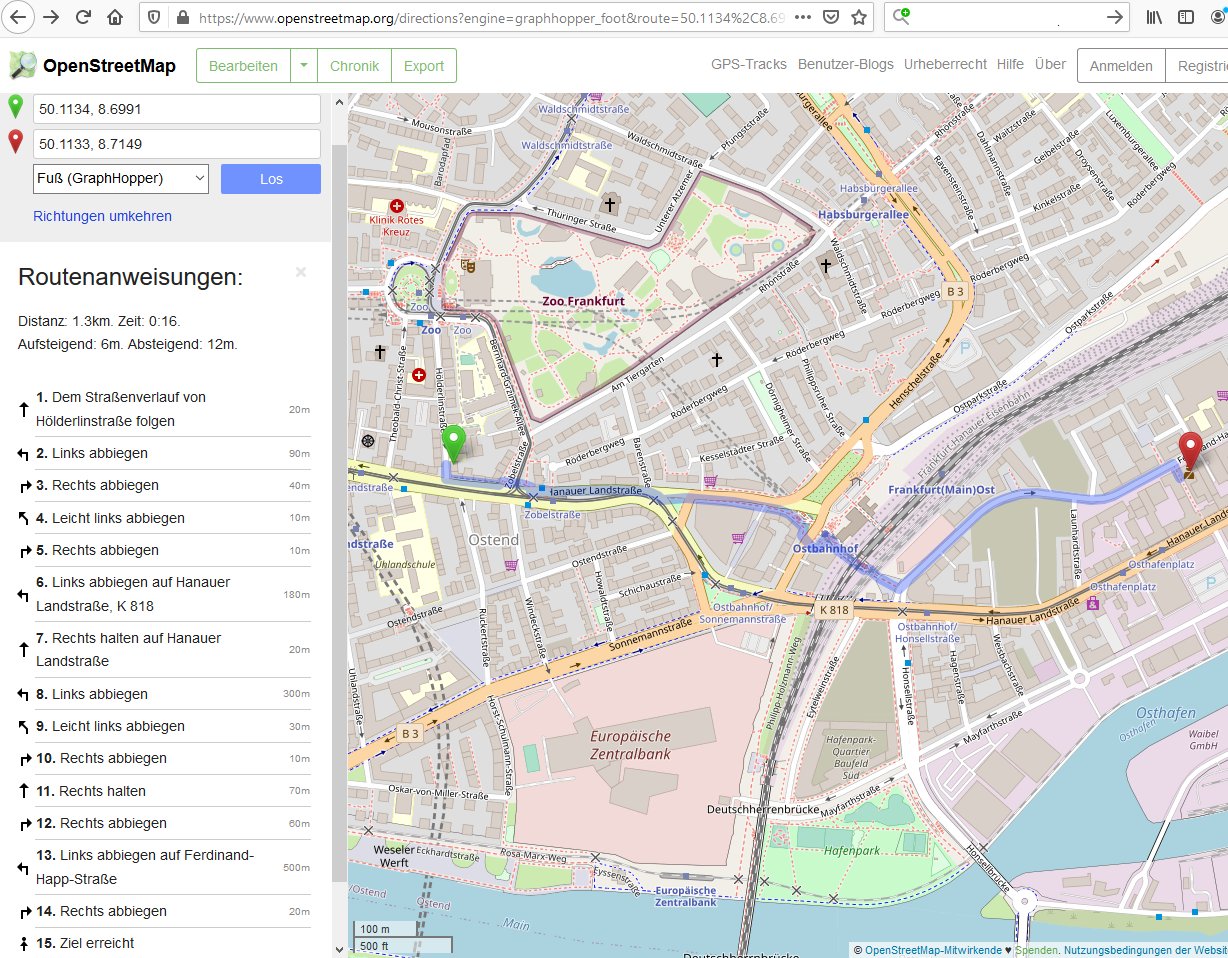Viewport: 1228px width, 958px height.
Task: Select step 2 Links abbiegen
Action: 166,453
